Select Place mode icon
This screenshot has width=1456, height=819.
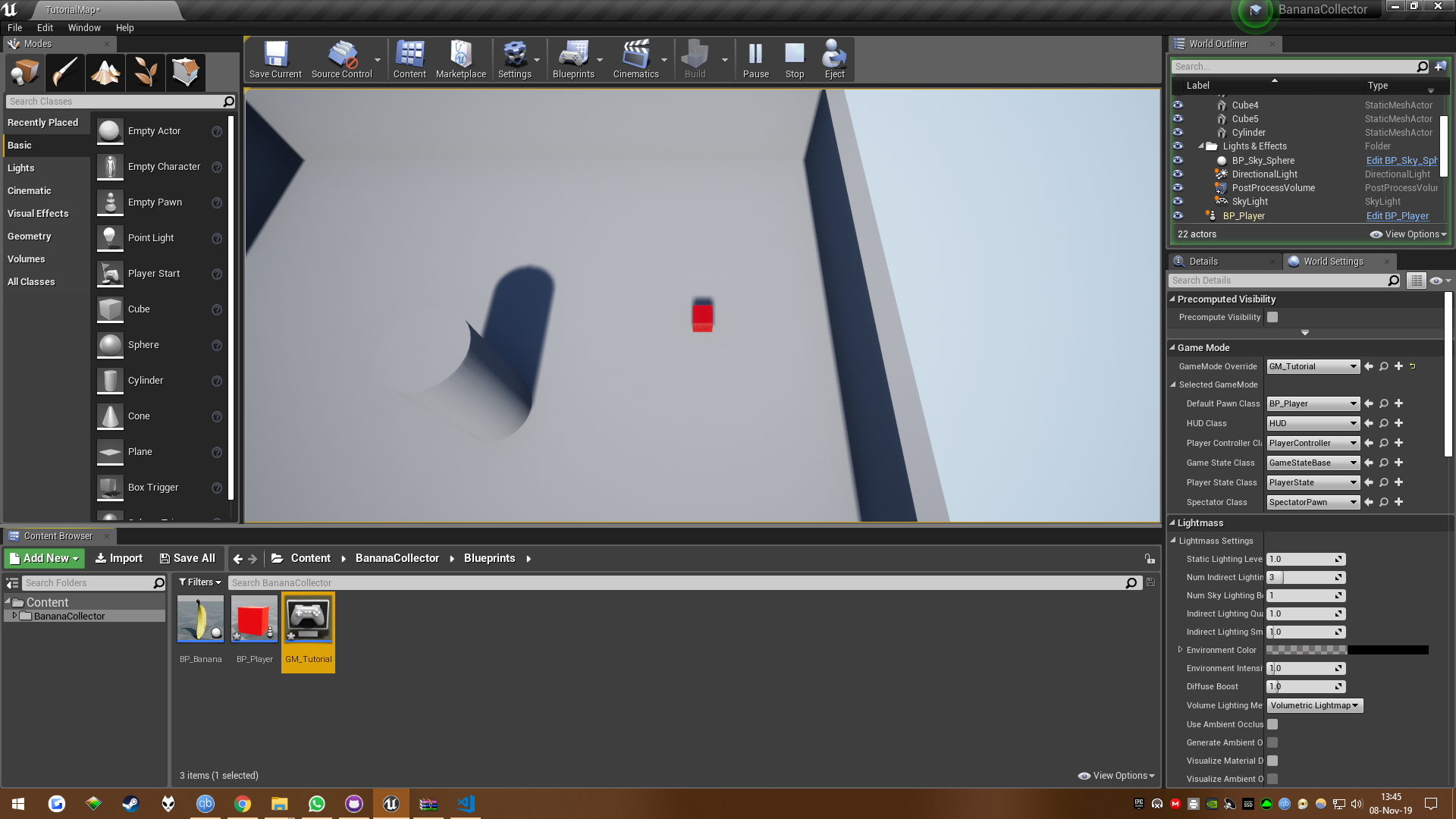25,73
